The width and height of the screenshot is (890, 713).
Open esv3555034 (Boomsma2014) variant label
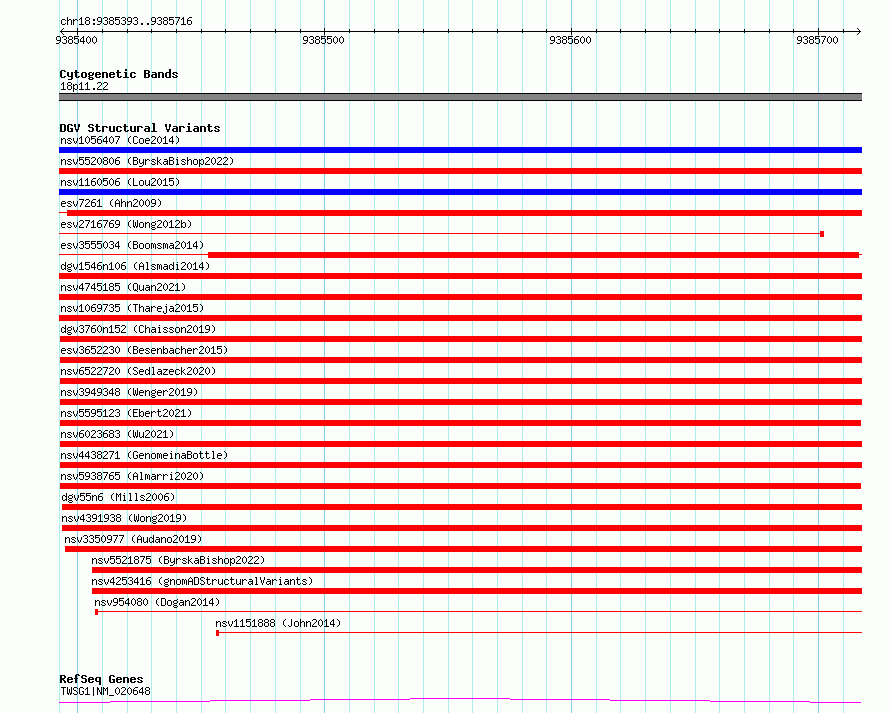click(x=132, y=245)
